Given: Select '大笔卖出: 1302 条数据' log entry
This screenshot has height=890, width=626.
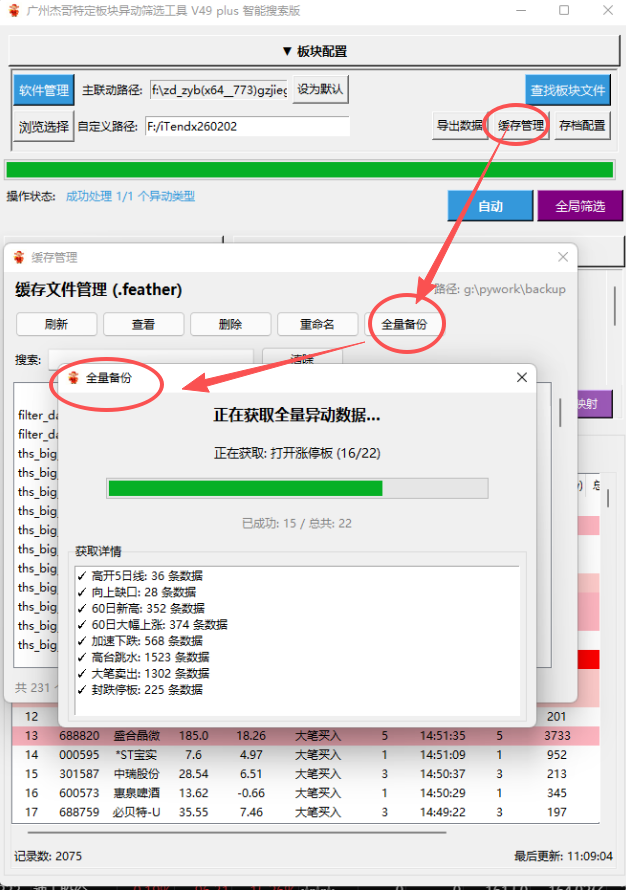Looking at the screenshot, I should (x=144, y=673).
